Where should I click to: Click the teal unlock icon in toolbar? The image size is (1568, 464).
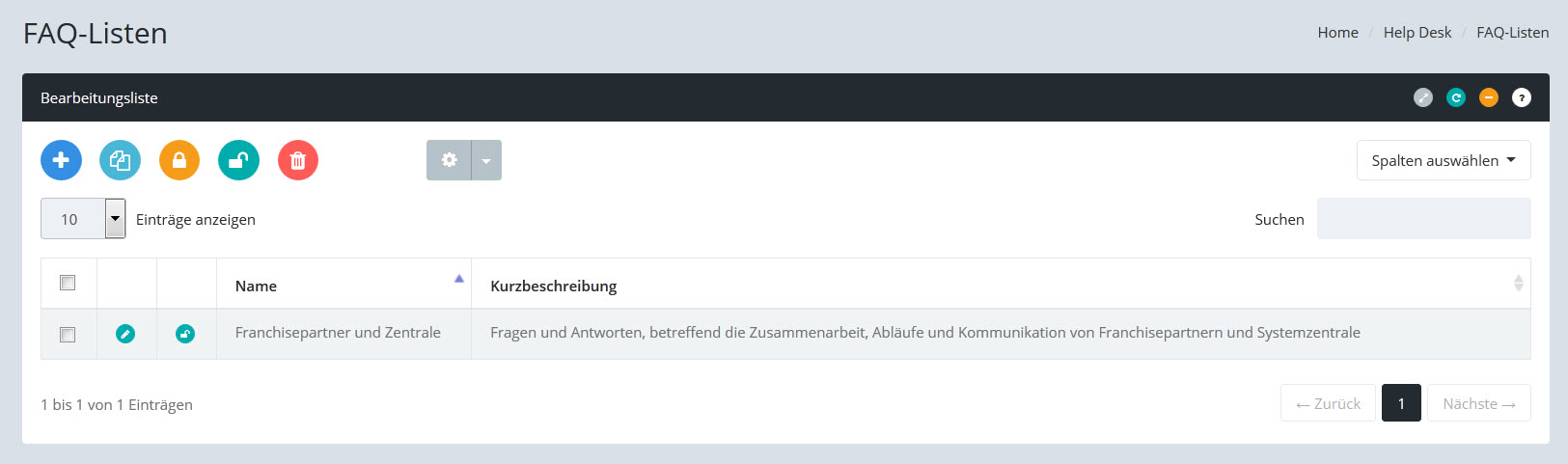point(238,160)
